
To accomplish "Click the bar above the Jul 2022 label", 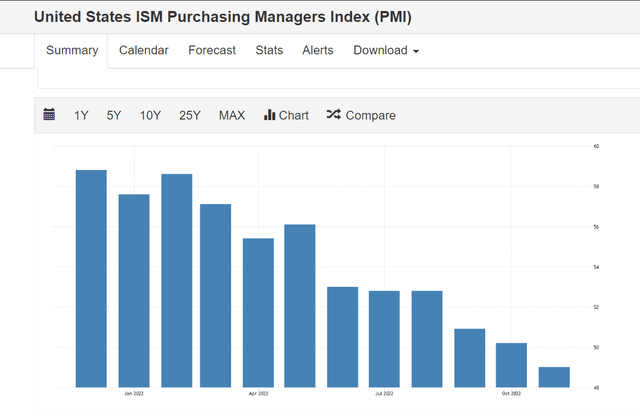I will pos(384,339).
